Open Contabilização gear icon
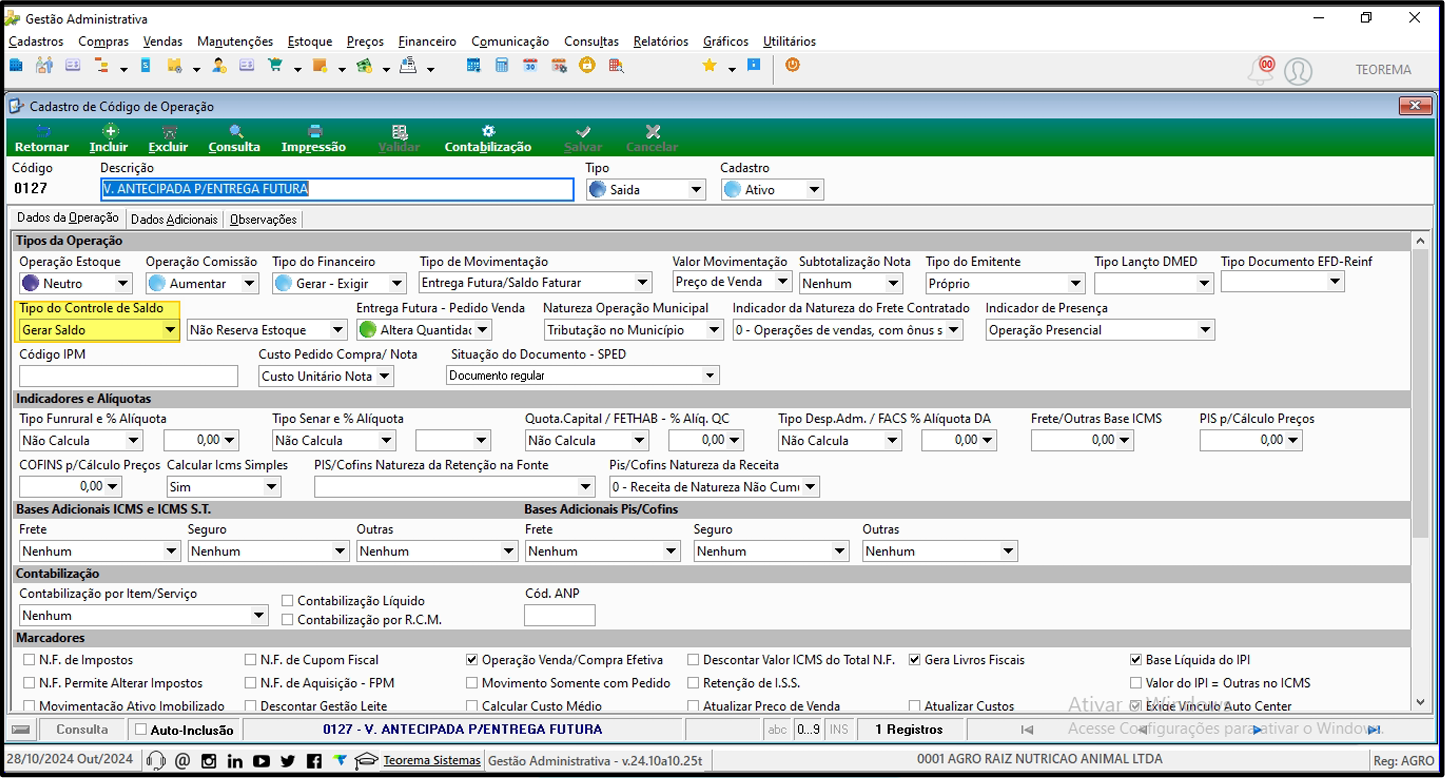Viewport: 1445px width, 778px height. pos(488,131)
